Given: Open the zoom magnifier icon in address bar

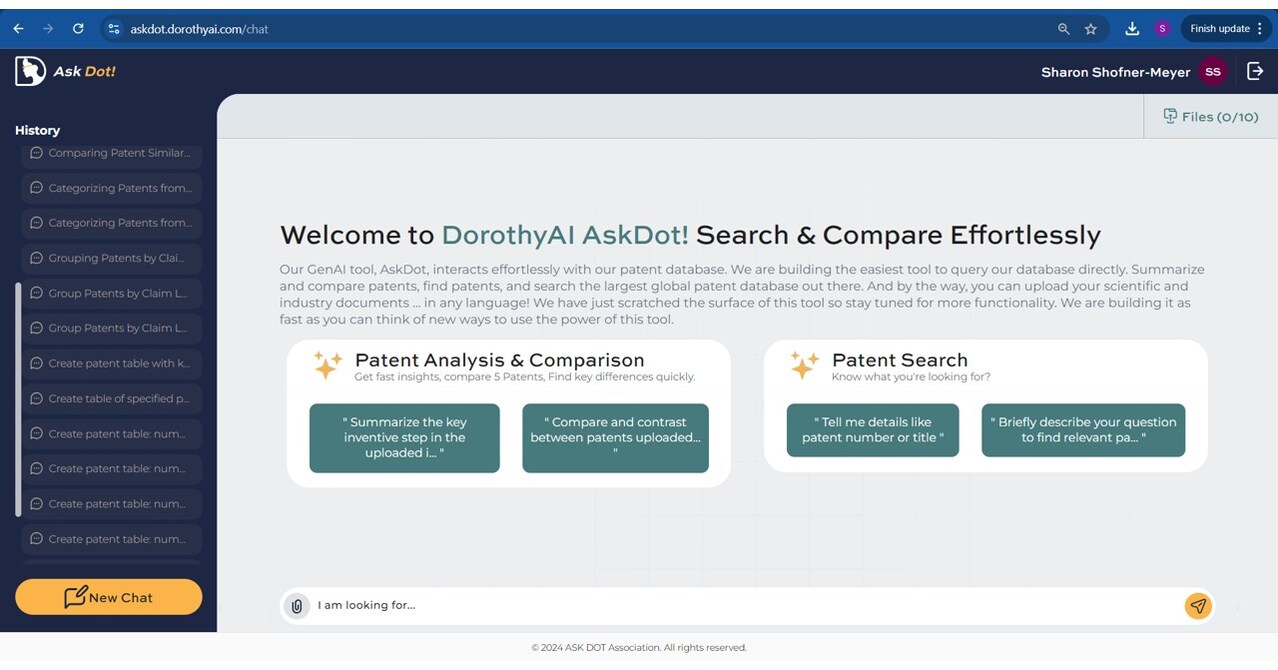Looking at the screenshot, I should (1064, 29).
